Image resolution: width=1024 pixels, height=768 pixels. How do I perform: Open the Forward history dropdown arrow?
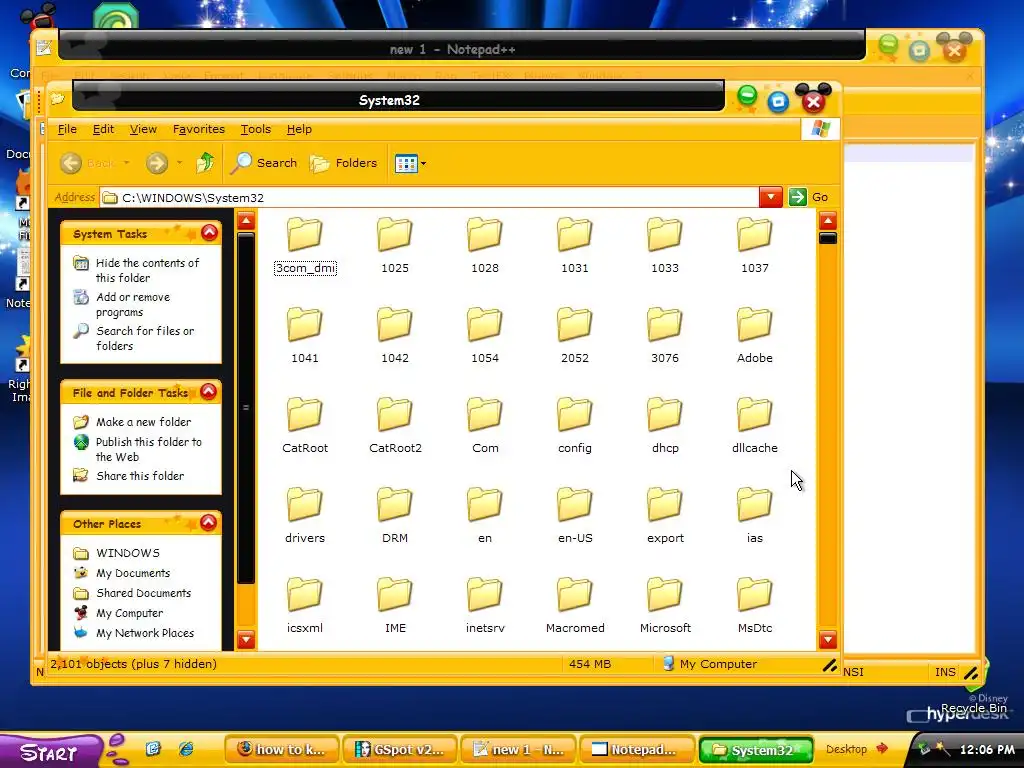point(180,163)
